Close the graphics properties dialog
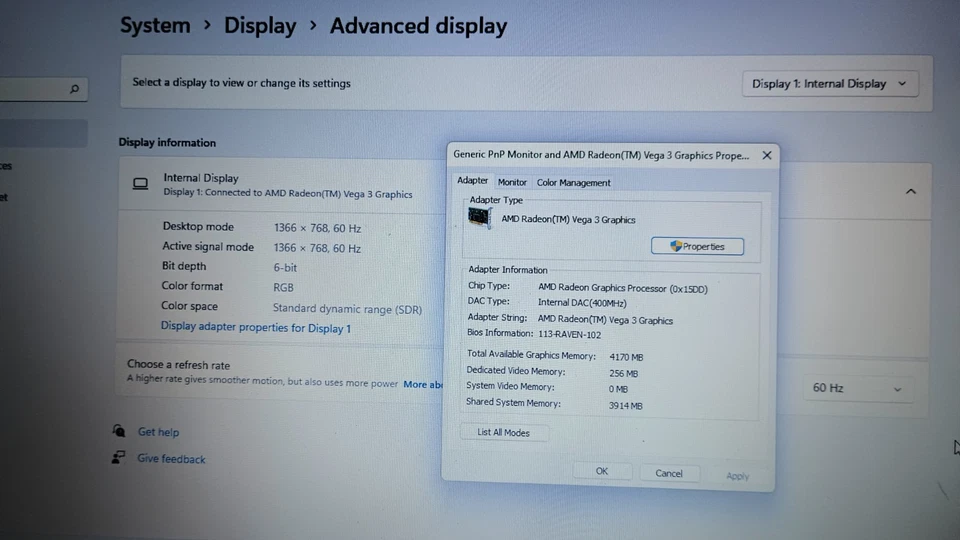The width and height of the screenshot is (960, 540). 767,156
